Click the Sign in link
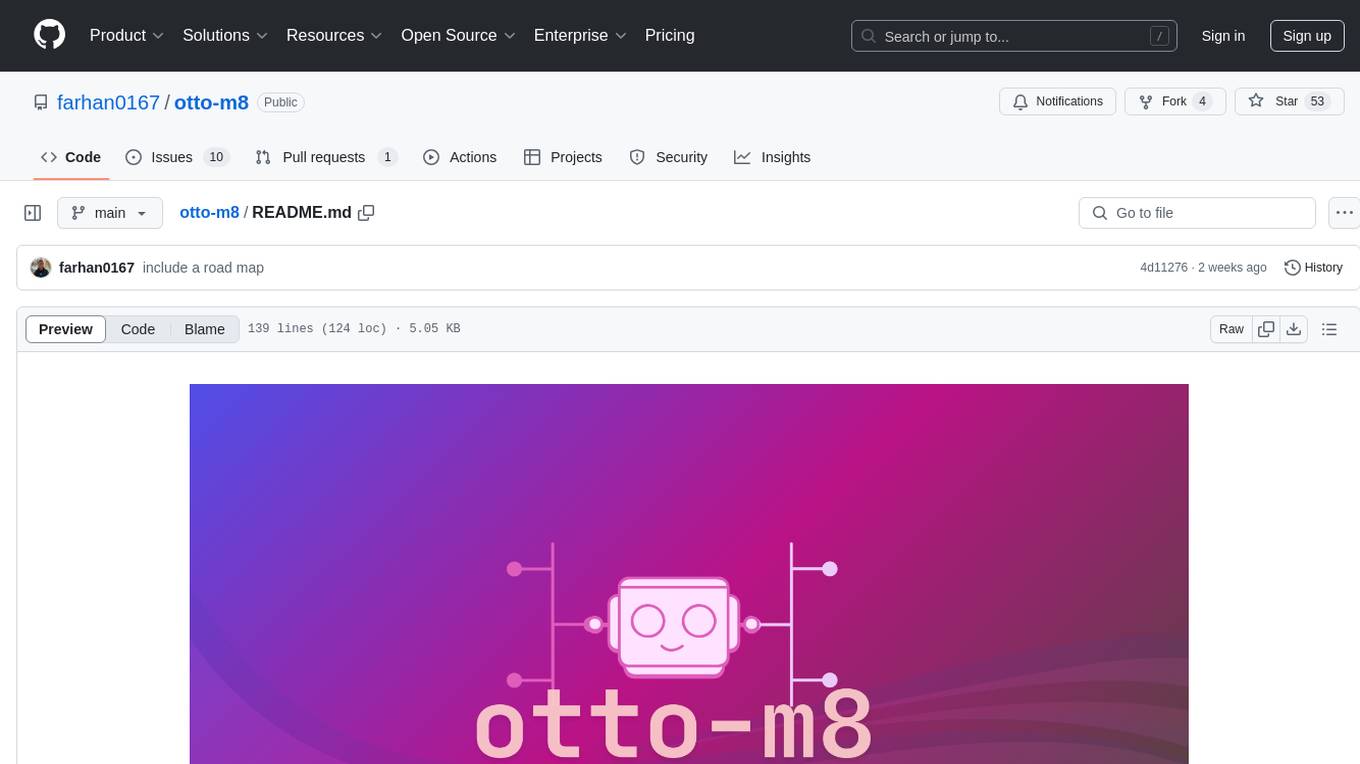 [1223, 36]
